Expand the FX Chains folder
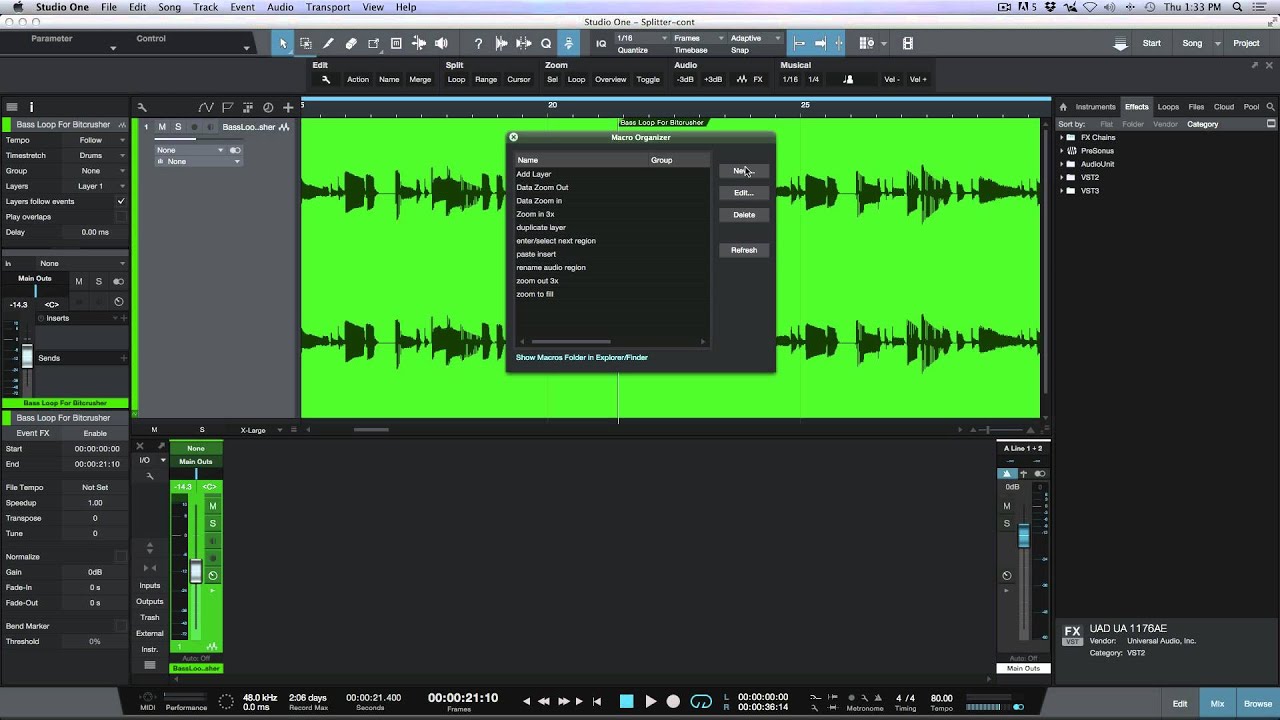The height and width of the screenshot is (720, 1280). (1062, 137)
